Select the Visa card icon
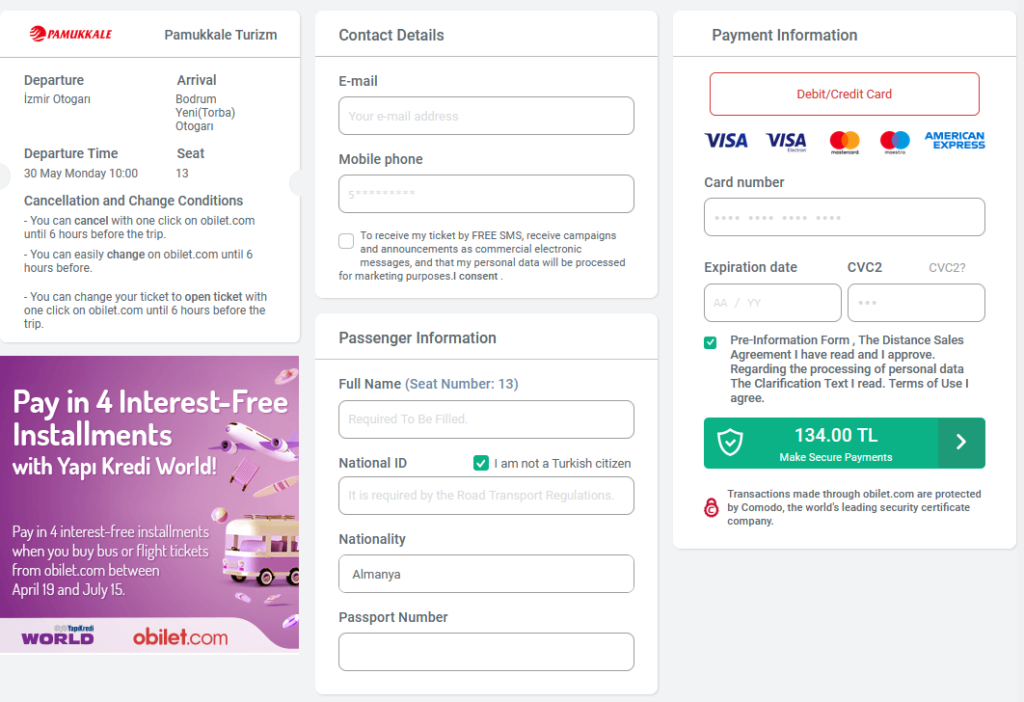 pyautogui.click(x=726, y=142)
